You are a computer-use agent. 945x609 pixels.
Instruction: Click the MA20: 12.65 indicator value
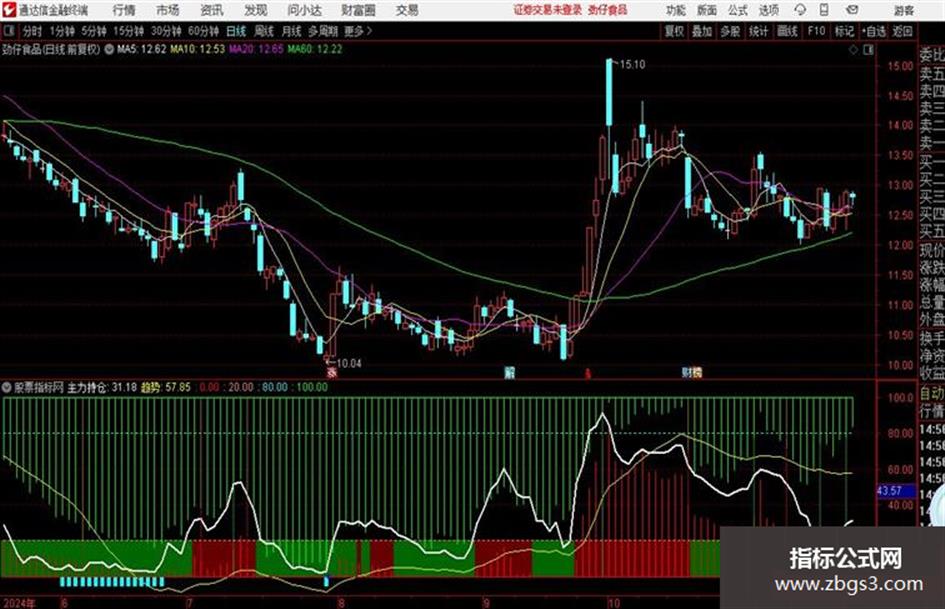click(256, 49)
